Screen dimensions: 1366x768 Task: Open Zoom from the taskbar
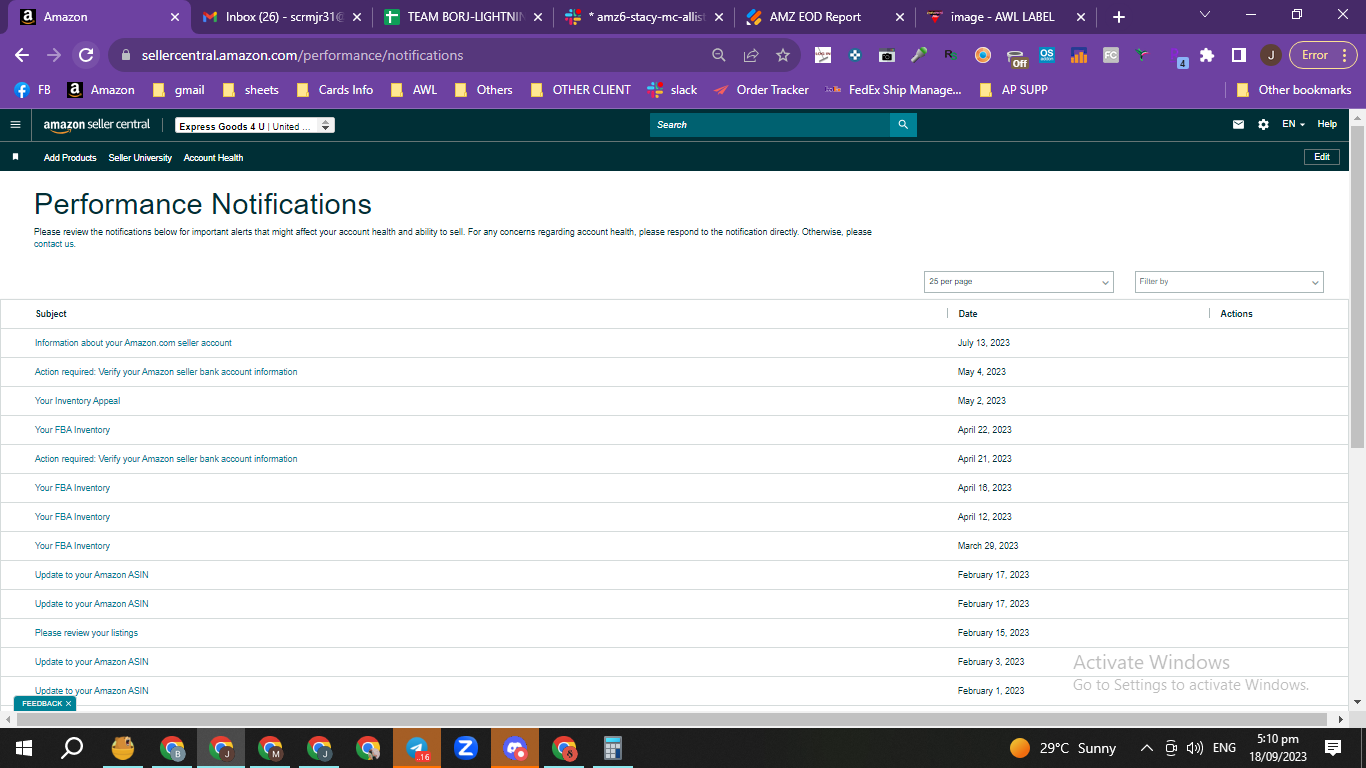[x=465, y=748]
